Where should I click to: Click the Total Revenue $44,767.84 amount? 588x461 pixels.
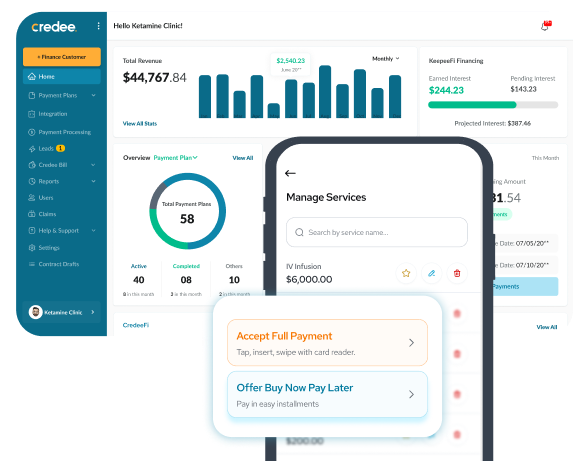click(x=154, y=78)
